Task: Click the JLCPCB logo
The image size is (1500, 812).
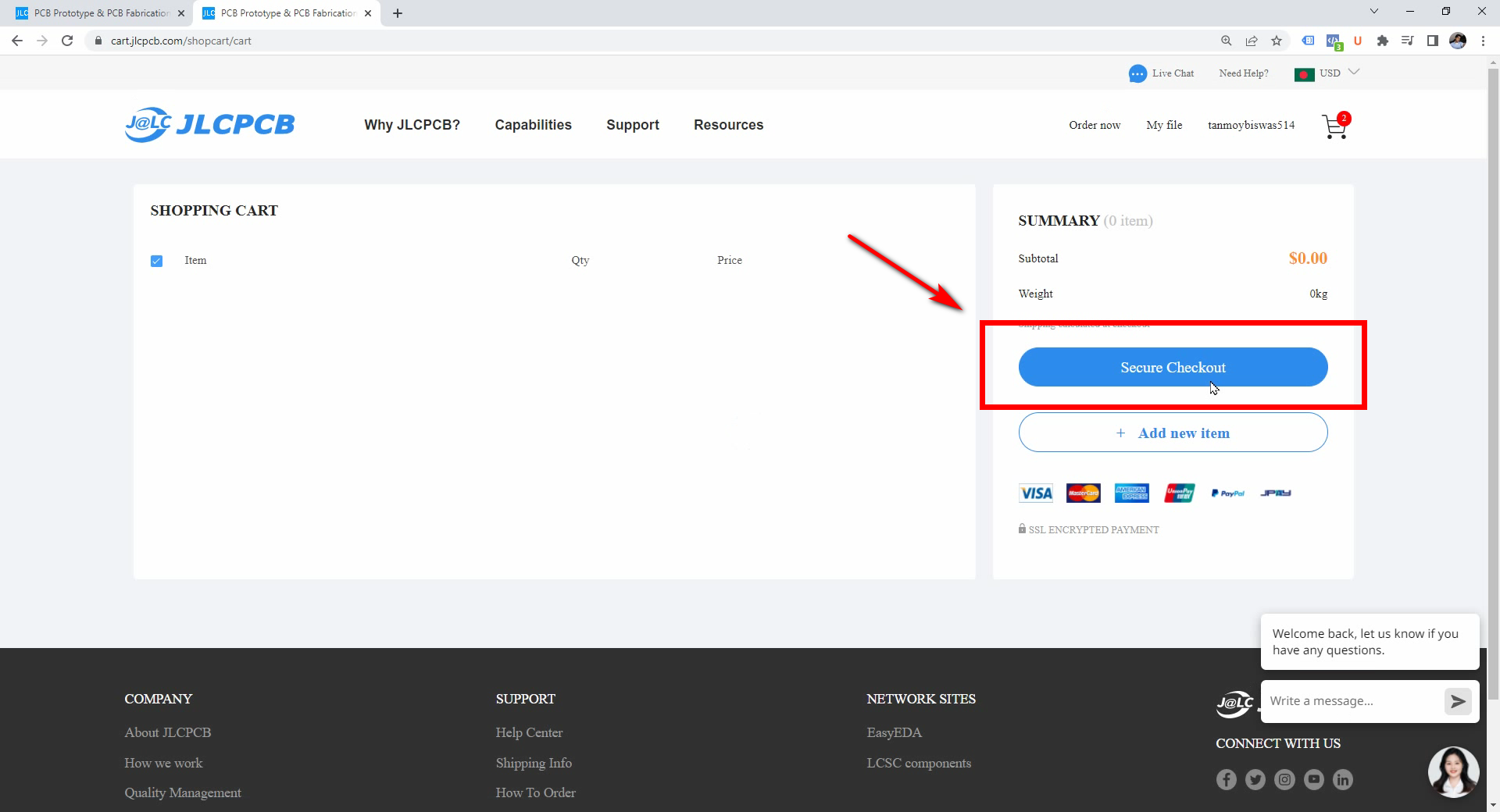Action: [209, 124]
